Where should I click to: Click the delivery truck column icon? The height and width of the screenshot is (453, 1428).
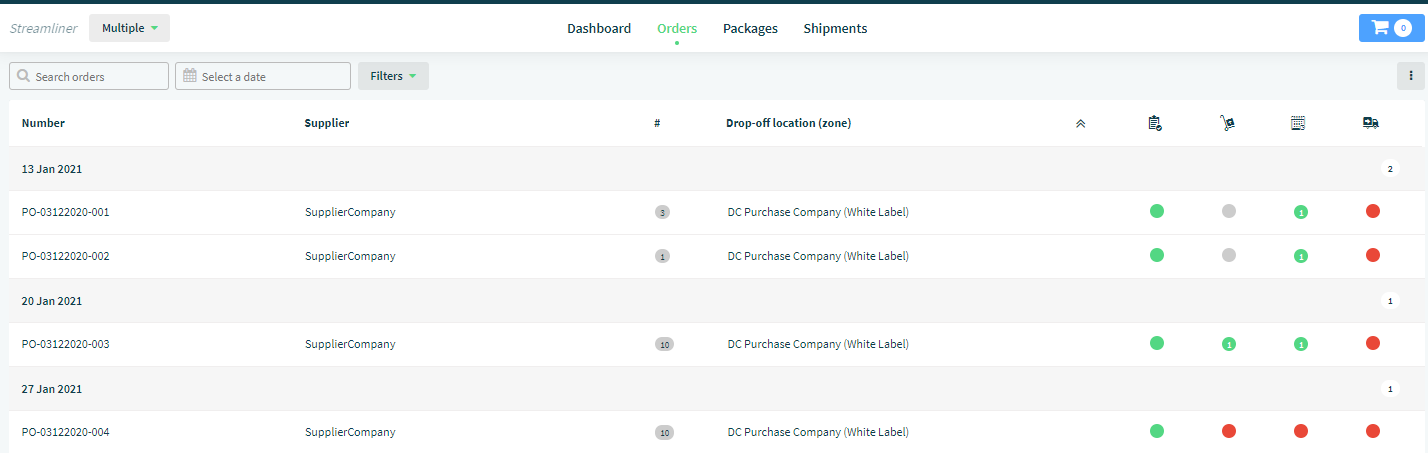click(x=1371, y=123)
